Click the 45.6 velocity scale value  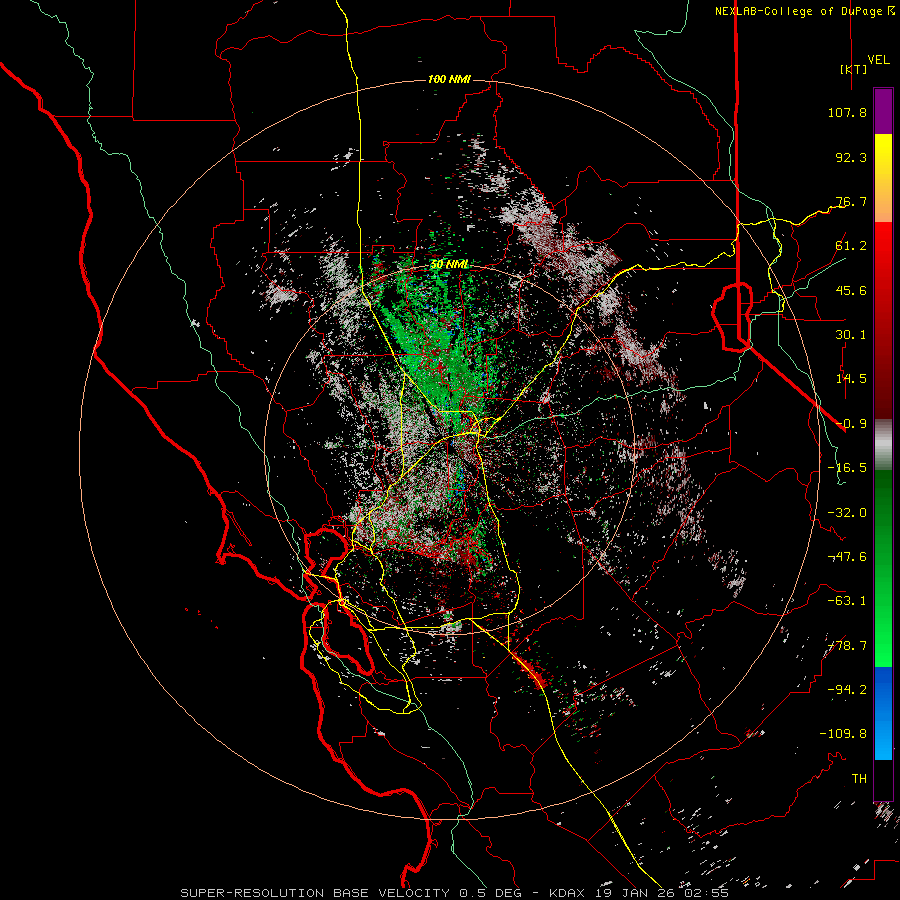point(851,290)
